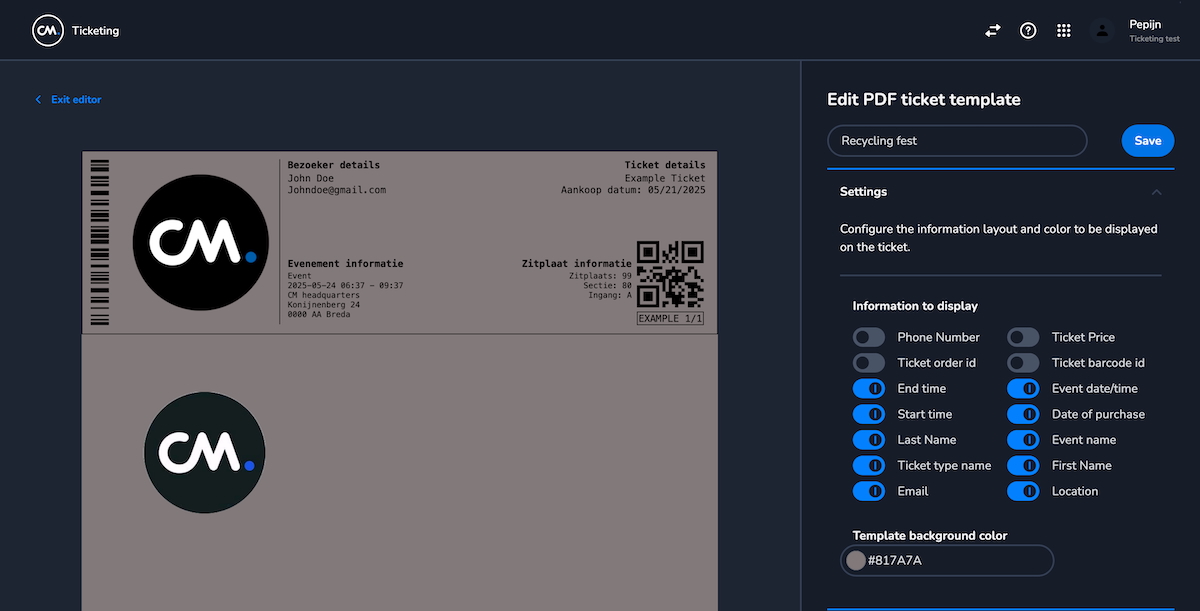
Task: Disable the First Name toggle
Action: pos(1023,465)
